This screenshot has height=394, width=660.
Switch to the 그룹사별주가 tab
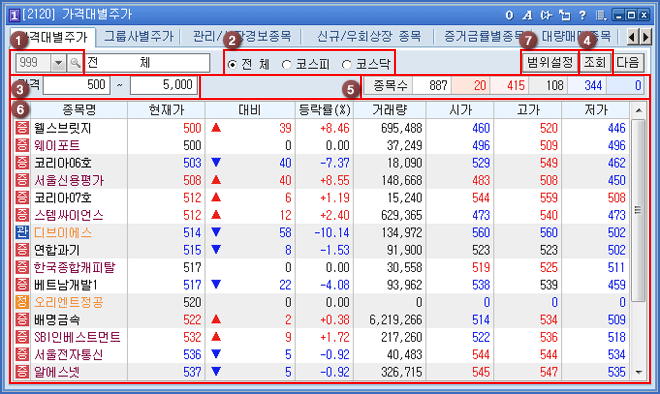click(x=138, y=37)
